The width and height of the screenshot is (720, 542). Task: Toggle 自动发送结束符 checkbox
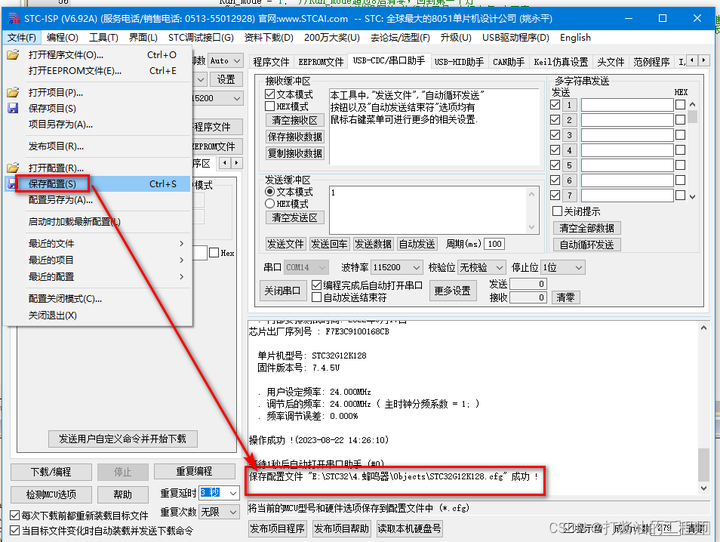(x=316, y=297)
